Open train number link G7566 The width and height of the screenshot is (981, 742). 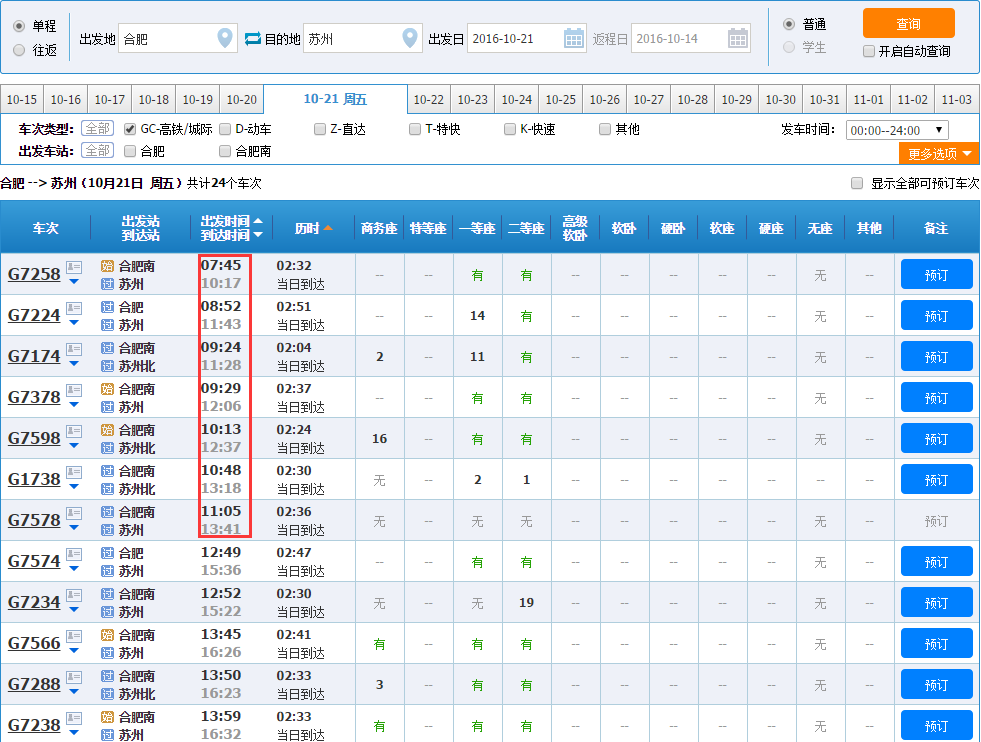[34, 643]
